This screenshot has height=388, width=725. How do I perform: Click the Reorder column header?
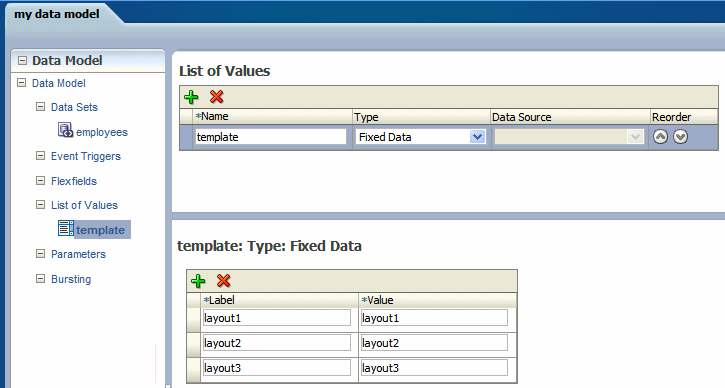[x=684, y=117]
